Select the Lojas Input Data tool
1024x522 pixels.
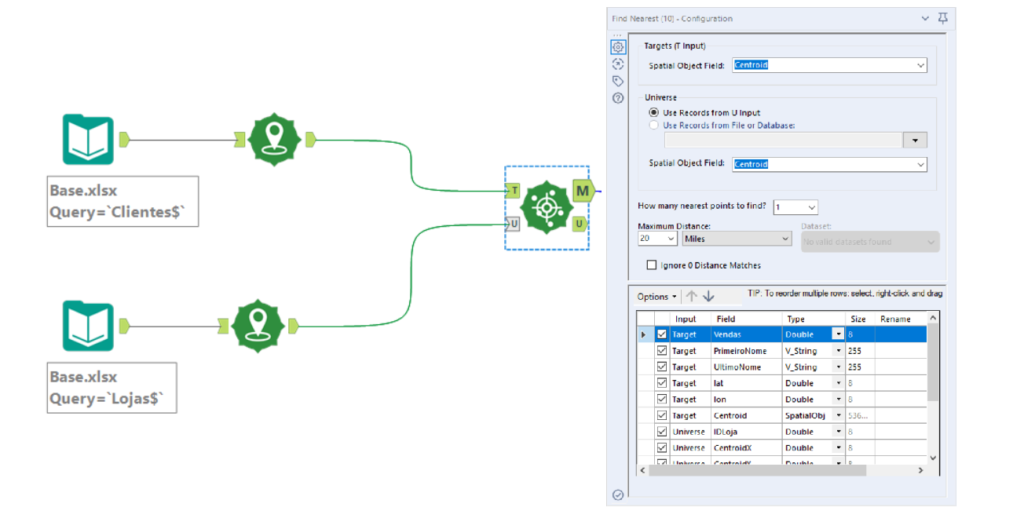[88, 326]
